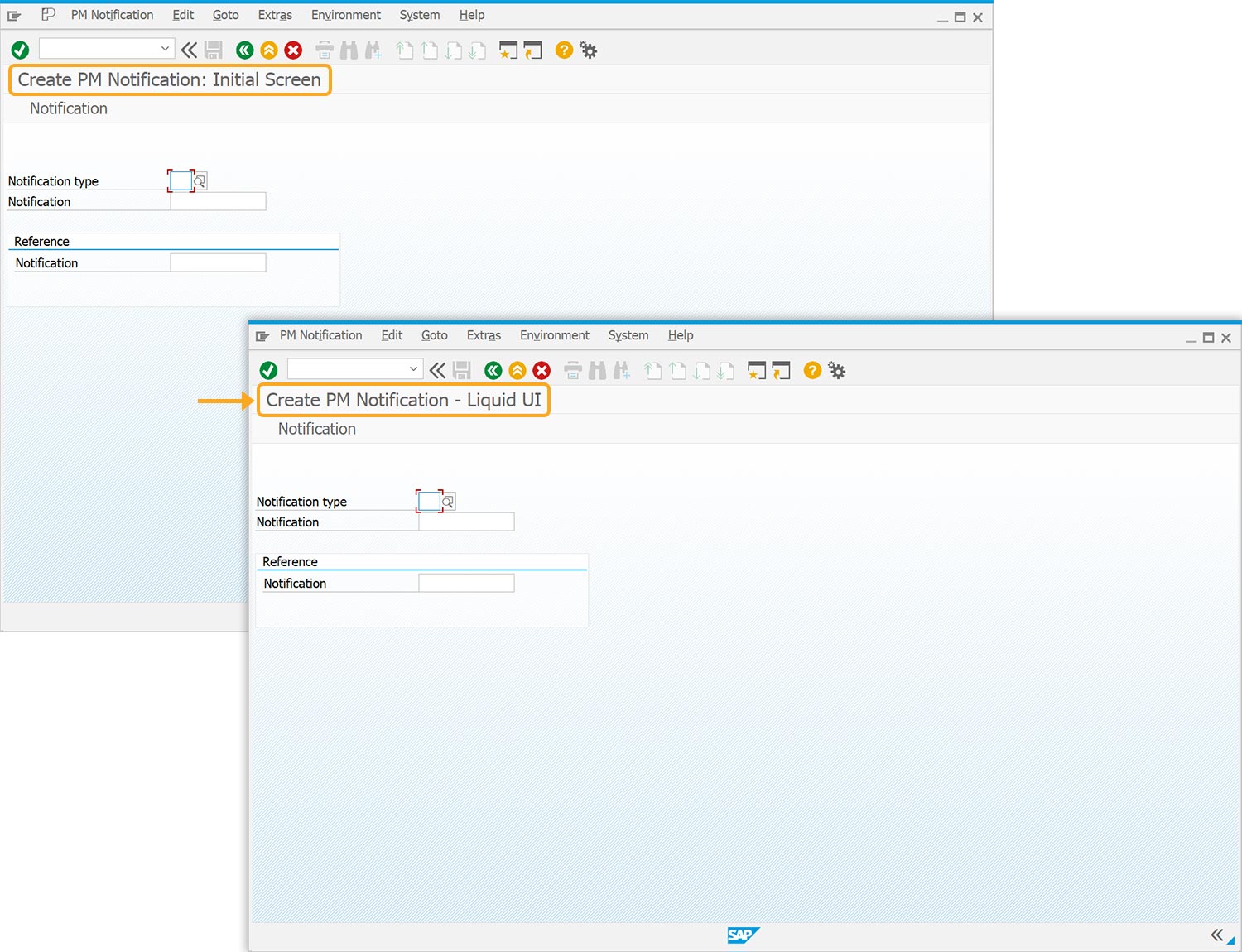Click Notification number field in back window
Screen dimensions: 1242x952
tap(218, 201)
